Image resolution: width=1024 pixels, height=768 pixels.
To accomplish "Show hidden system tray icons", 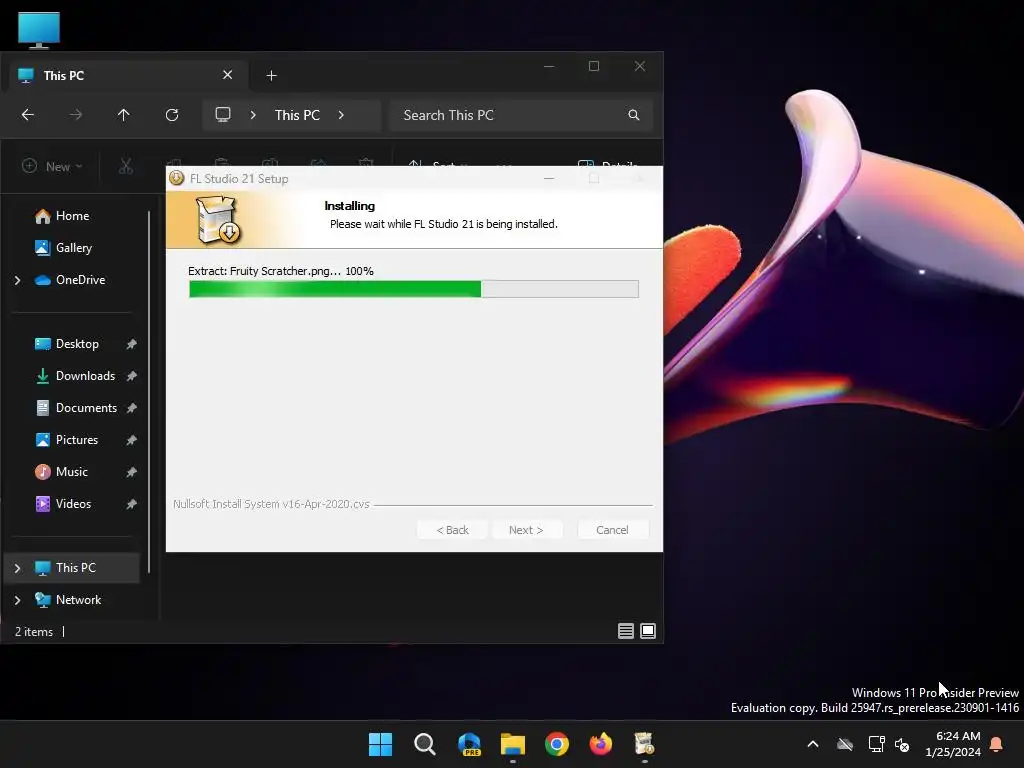I will (x=813, y=744).
